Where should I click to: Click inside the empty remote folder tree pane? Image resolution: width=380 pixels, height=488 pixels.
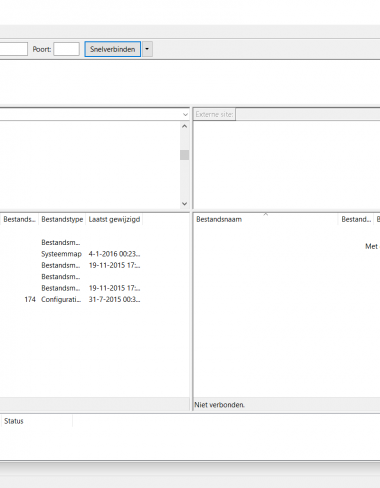(x=287, y=165)
